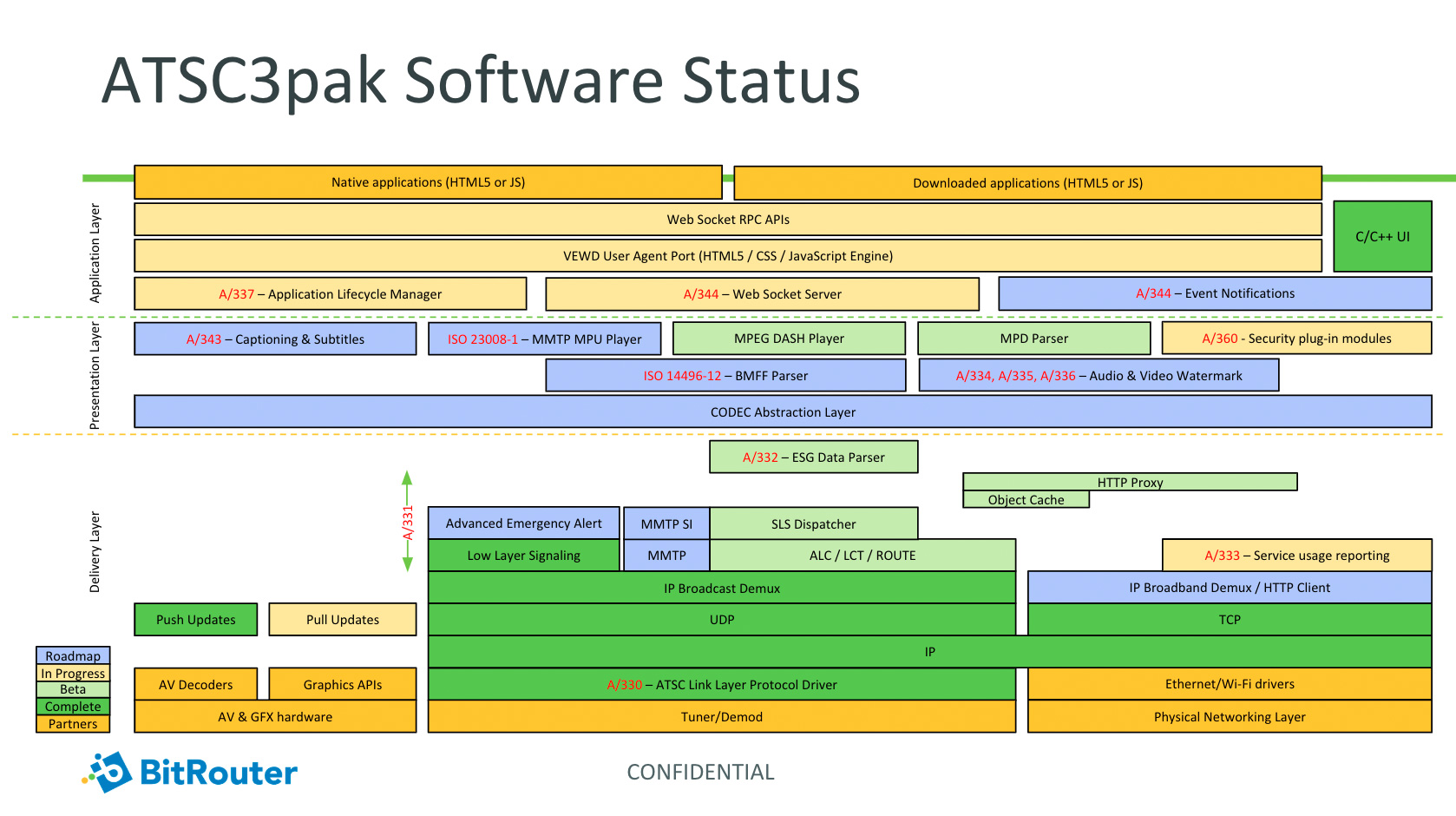Image resolution: width=1456 pixels, height=816 pixels.
Task: Click the TCP bar
Action: [x=1230, y=619]
